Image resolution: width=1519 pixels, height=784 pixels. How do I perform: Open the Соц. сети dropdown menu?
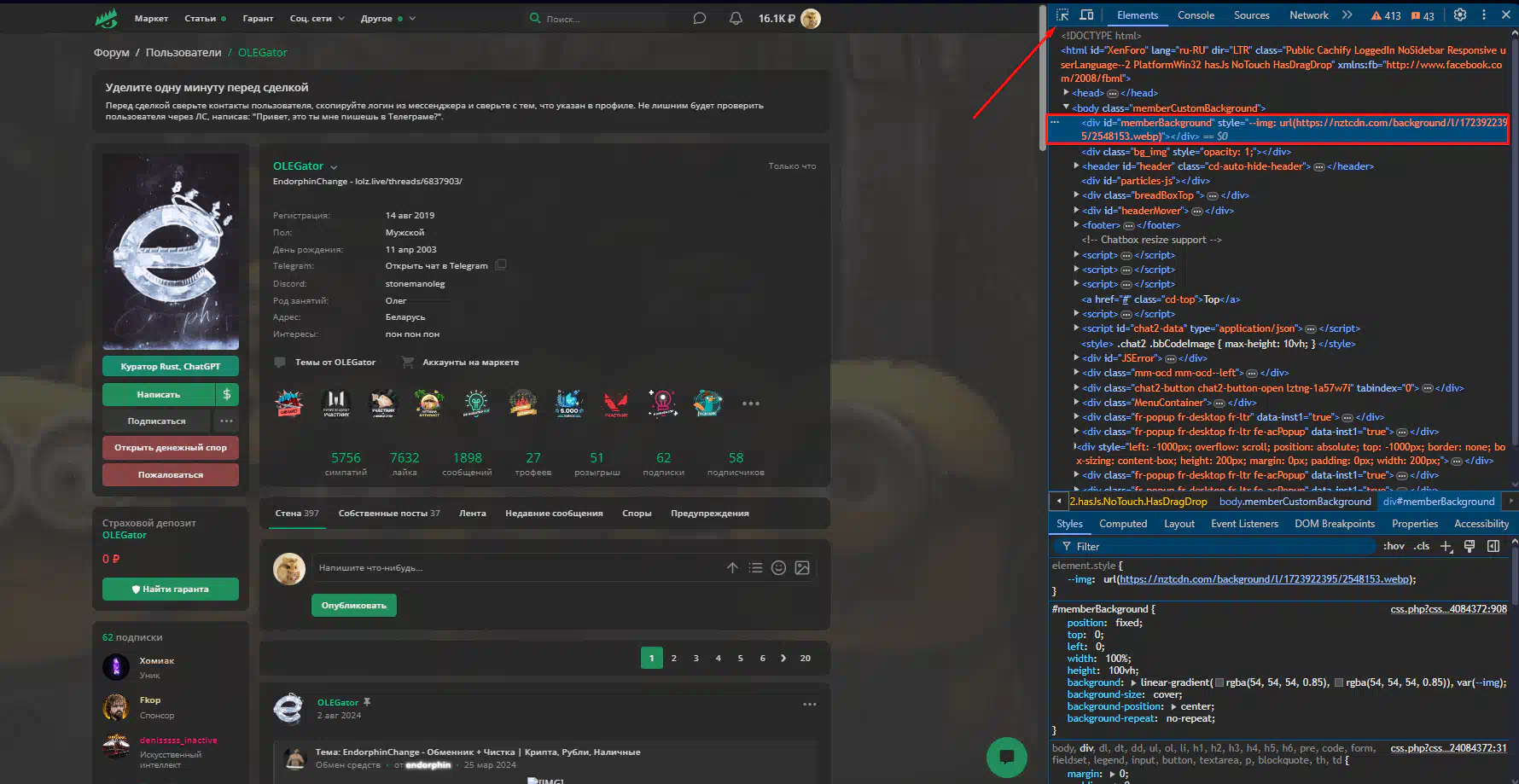[317, 18]
